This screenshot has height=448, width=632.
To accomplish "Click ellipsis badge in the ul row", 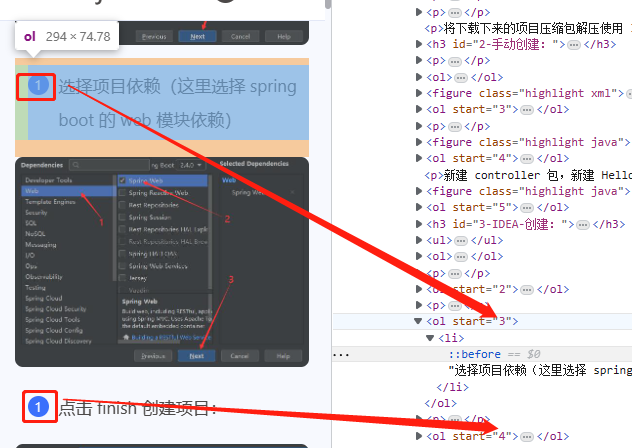I will (461, 241).
